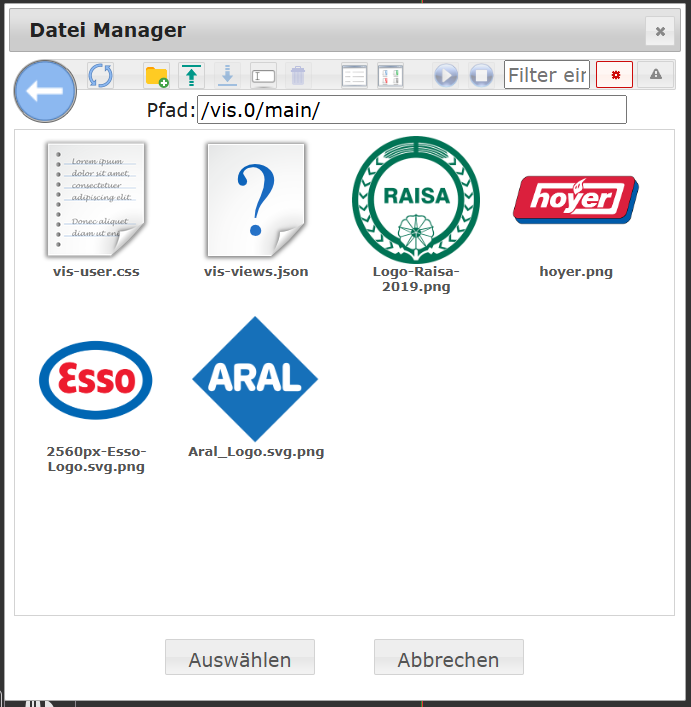Focus the Filter input field
This screenshot has height=707, width=691.
pyautogui.click(x=547, y=75)
